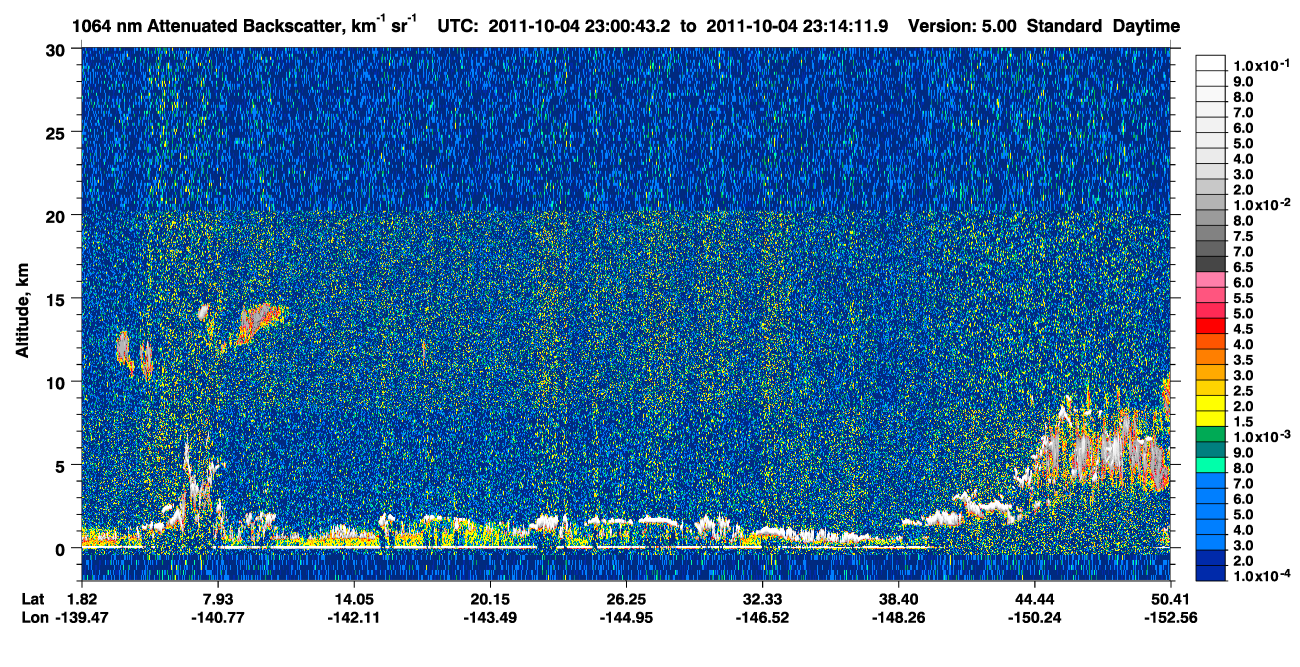1300x667 pixels.
Task: Click the latitude value '38.40'
Action: coord(899,598)
